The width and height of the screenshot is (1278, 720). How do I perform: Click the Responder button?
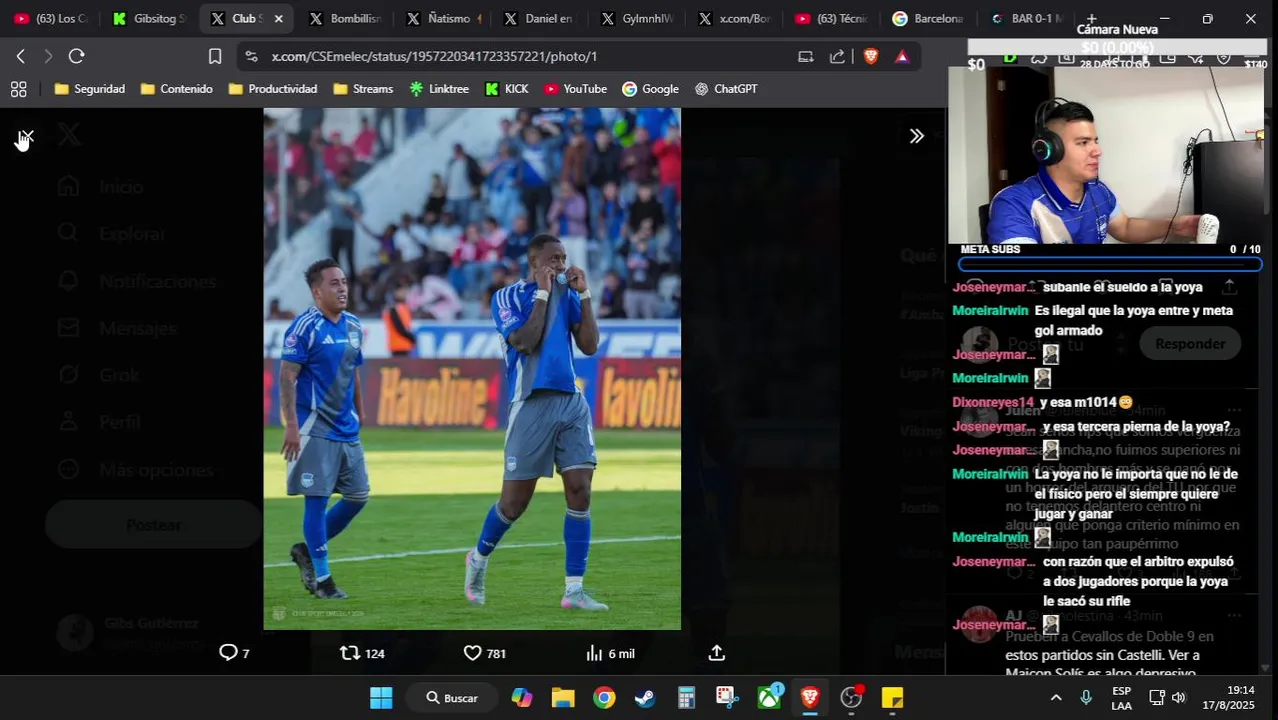[1190, 344]
